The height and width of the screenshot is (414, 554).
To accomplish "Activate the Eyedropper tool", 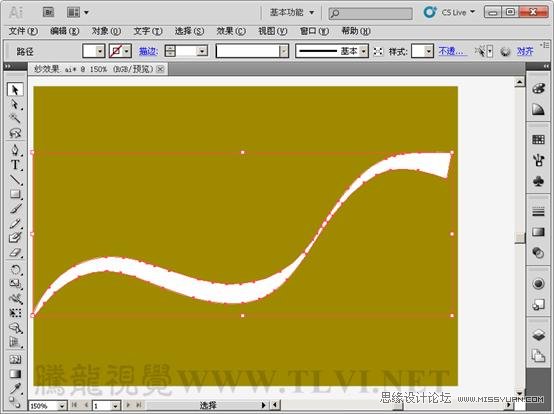I will click(x=15, y=388).
